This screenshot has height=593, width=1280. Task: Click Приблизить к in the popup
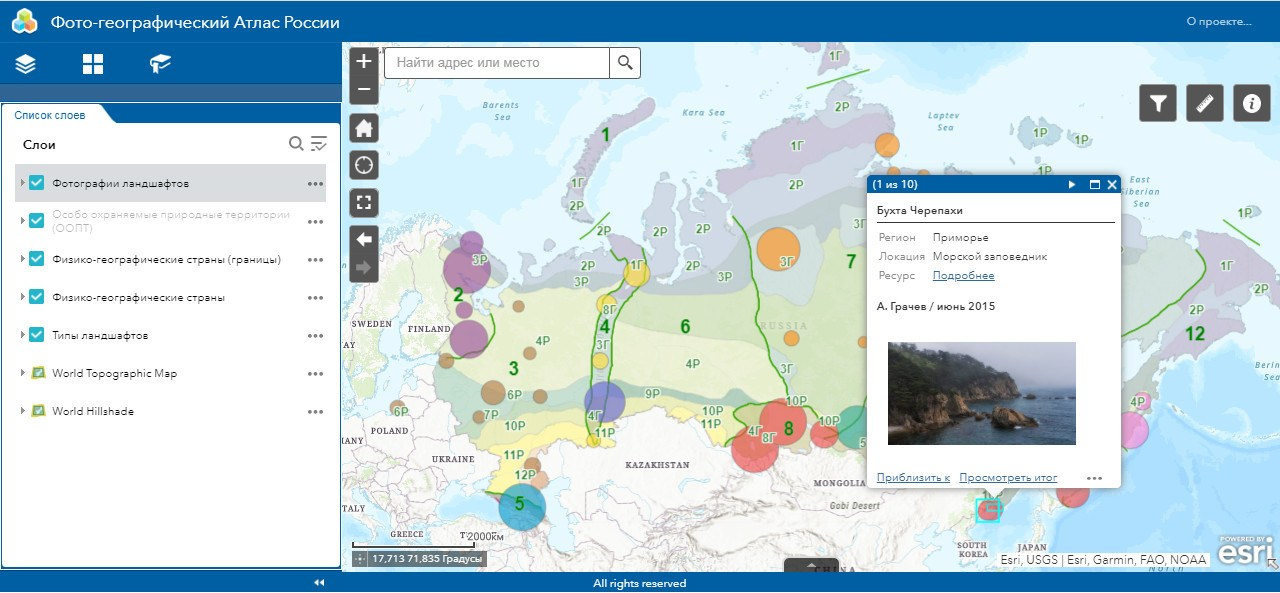912,478
